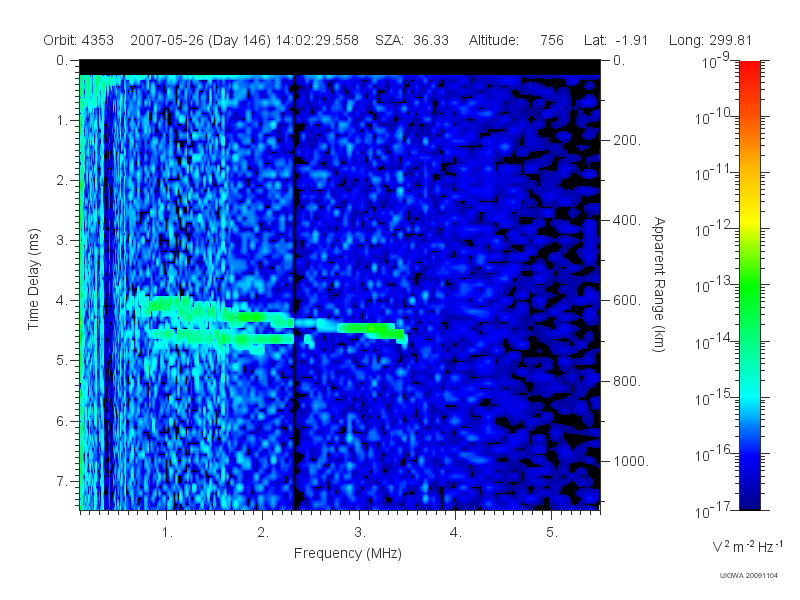Image resolution: width=800 pixels, height=600 pixels.
Task: Click the 1. tick label on Time Delay axis
Action: click(x=62, y=120)
